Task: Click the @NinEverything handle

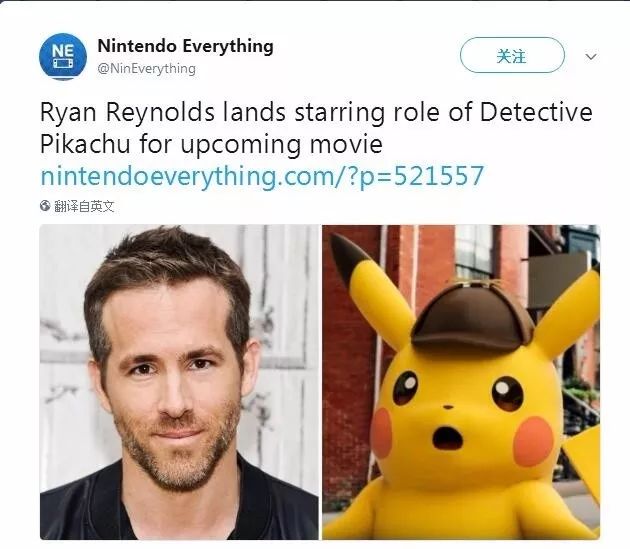Action: pyautogui.click(x=147, y=69)
